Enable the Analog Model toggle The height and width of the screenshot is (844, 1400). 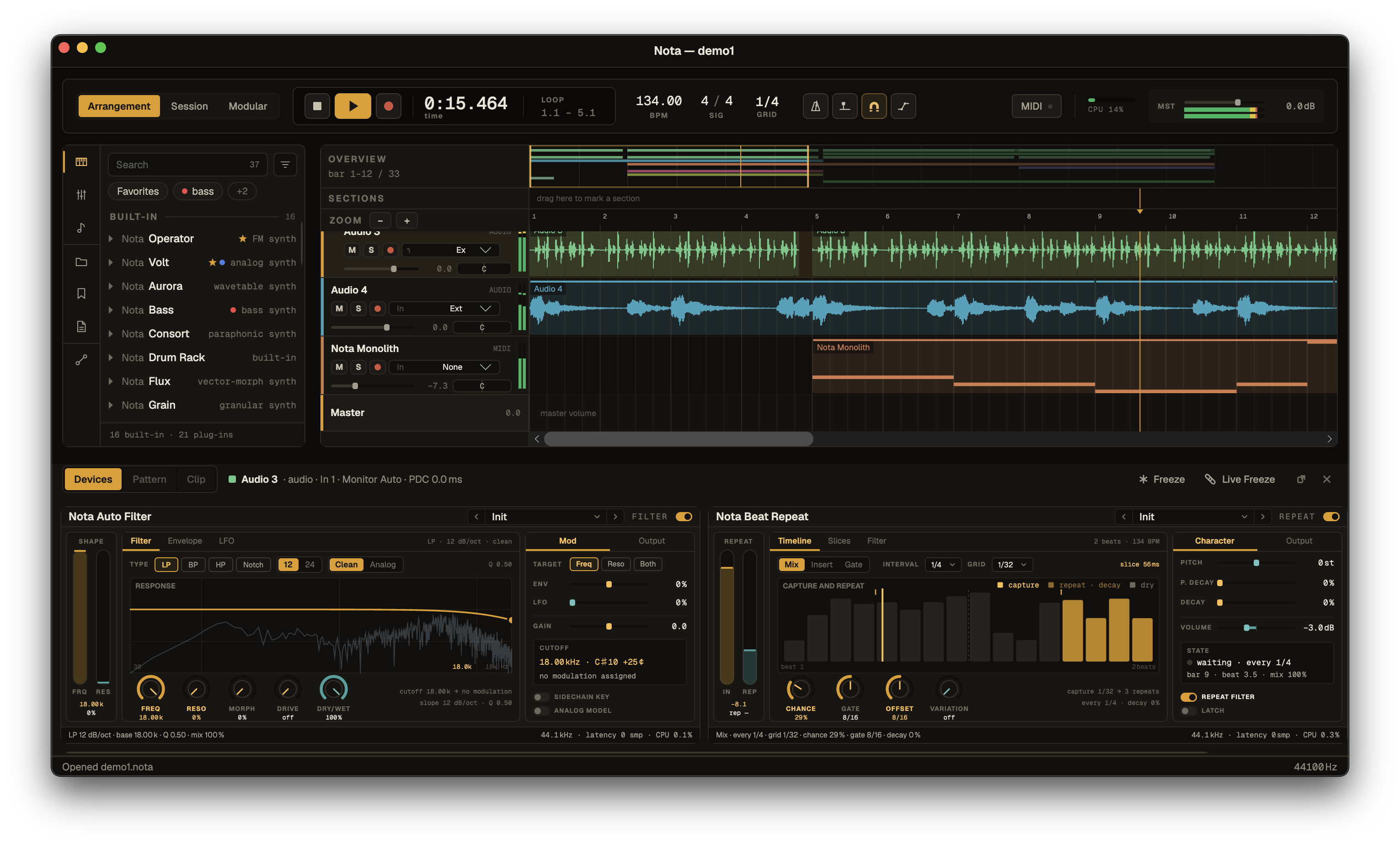(x=541, y=710)
